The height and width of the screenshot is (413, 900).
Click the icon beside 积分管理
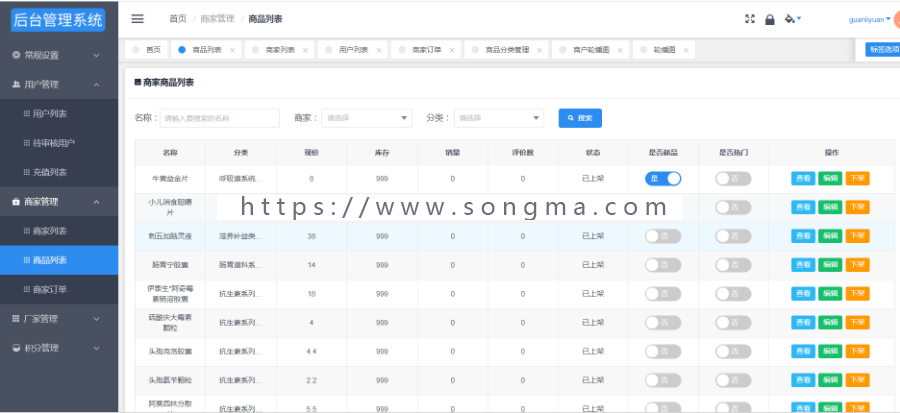pyautogui.click(x=16, y=348)
